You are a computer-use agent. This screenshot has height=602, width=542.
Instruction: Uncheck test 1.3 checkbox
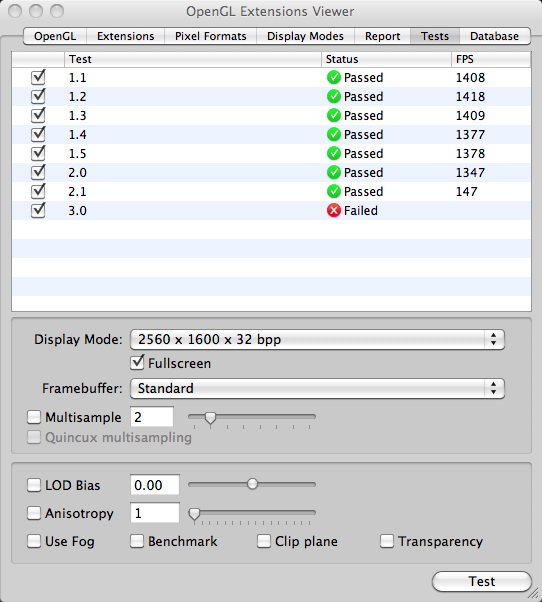(x=38, y=116)
